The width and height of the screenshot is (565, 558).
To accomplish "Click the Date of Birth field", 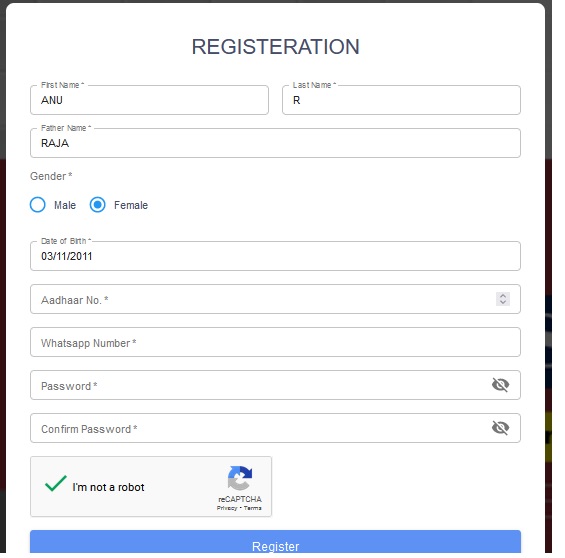I will click(x=275, y=256).
